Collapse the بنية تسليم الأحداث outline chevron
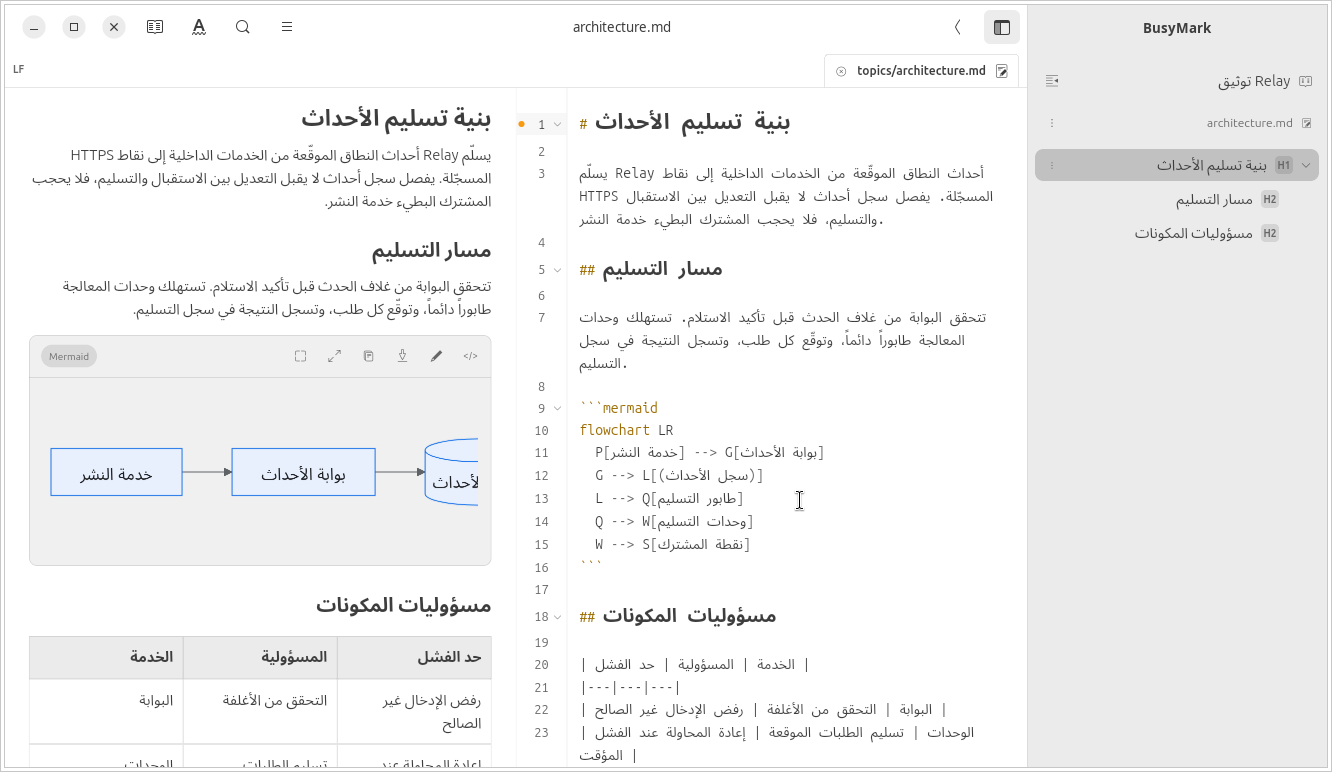 1306,165
